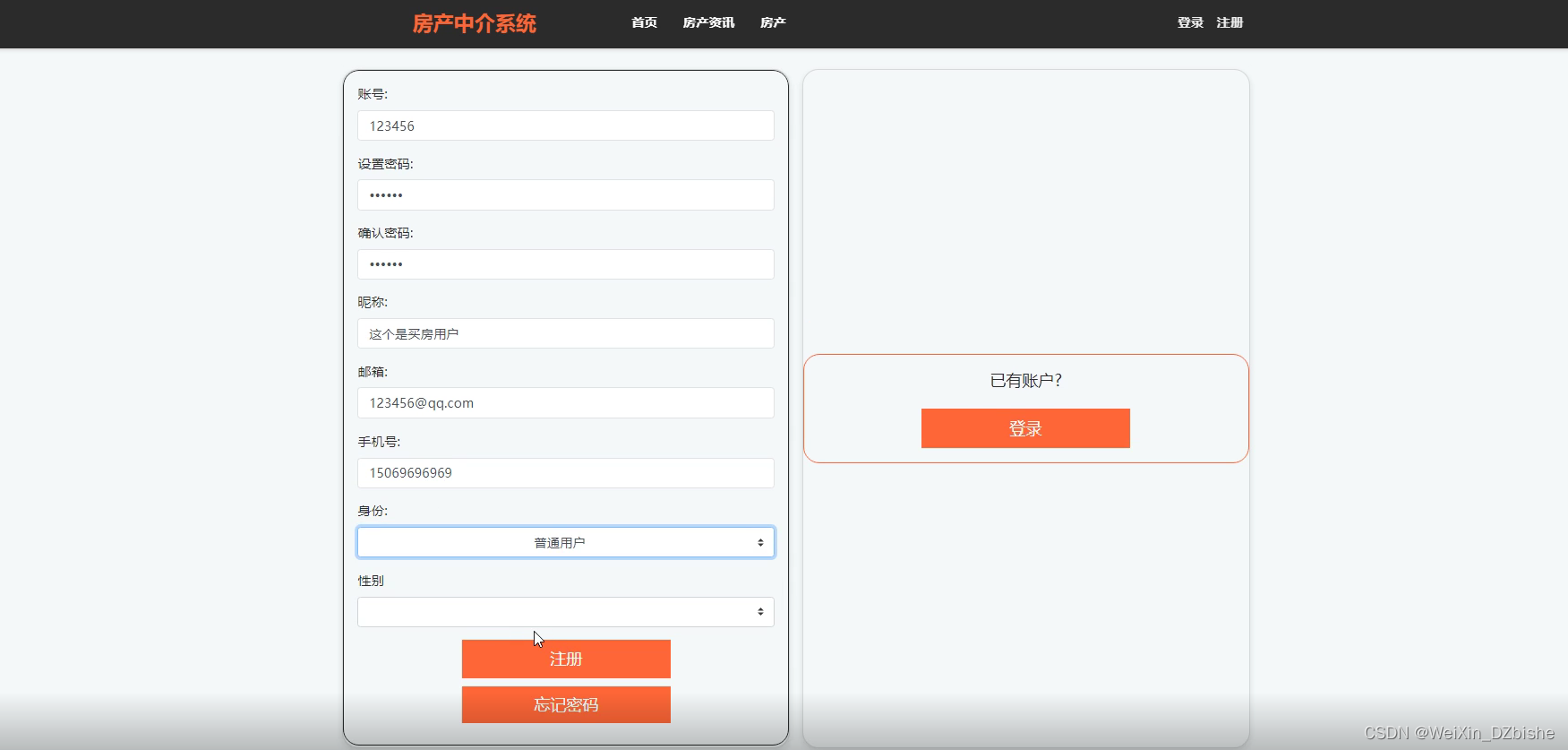Viewport: 1568px width, 750px height.
Task: Focus the 账号 input field
Action: [566, 125]
